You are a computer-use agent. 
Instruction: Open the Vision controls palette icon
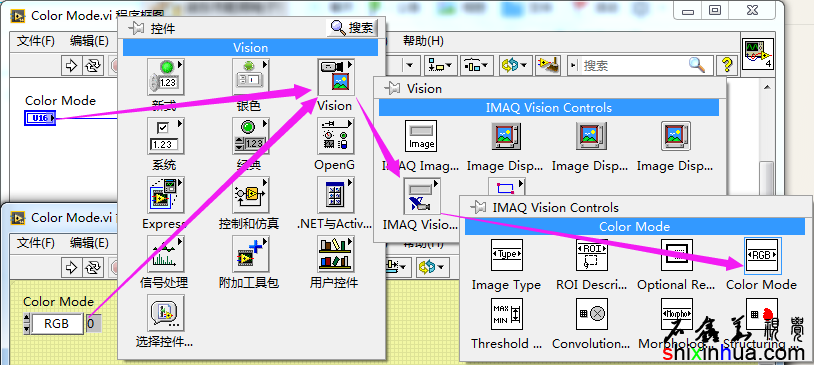pos(336,77)
